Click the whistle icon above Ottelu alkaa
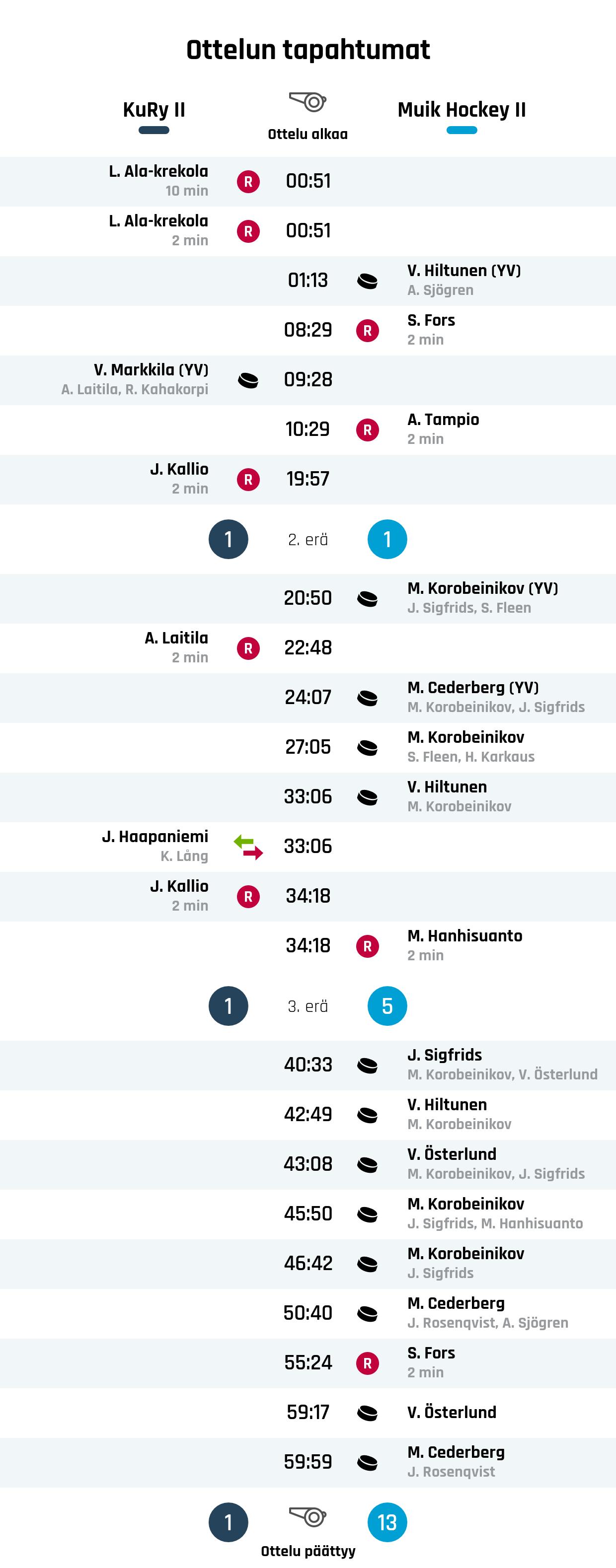 click(x=308, y=102)
